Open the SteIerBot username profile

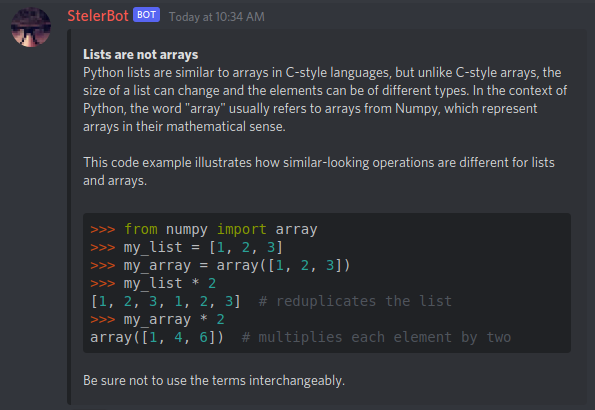[98, 16]
